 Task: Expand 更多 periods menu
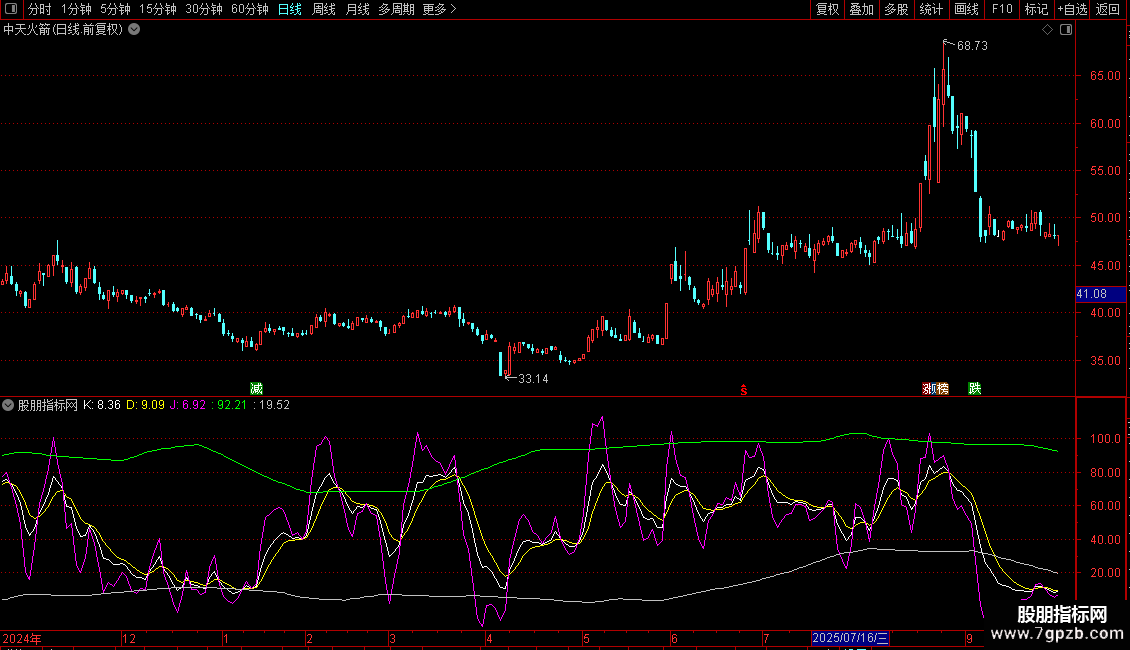(439, 9)
